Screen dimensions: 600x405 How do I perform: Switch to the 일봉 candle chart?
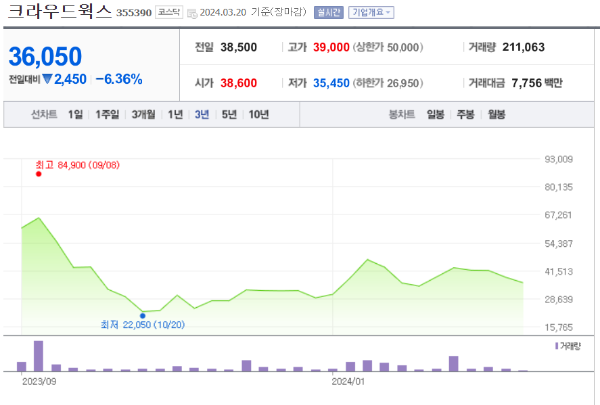[x=435, y=114]
